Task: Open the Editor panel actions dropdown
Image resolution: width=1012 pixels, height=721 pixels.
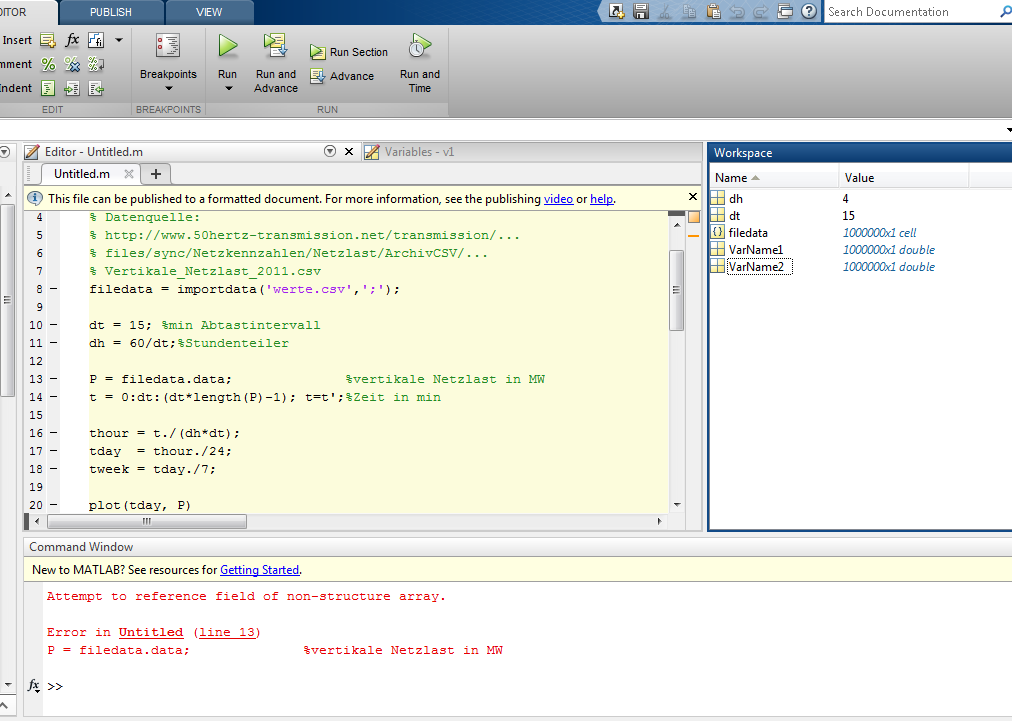Action: (x=330, y=152)
